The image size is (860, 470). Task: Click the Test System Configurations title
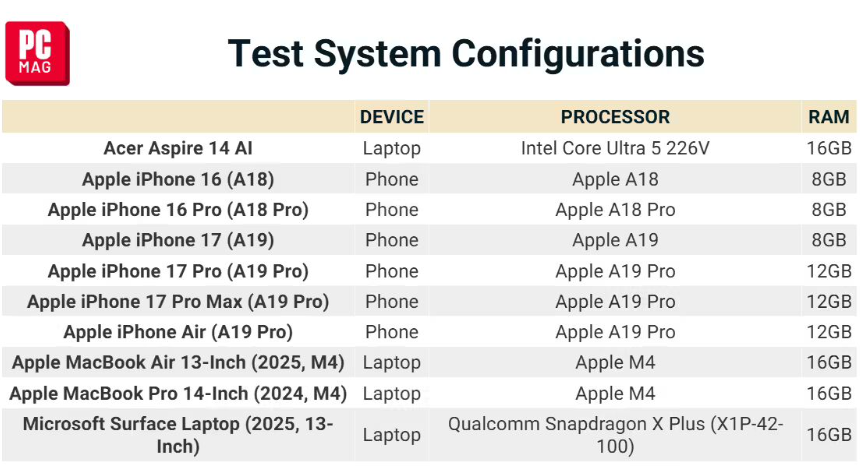(x=466, y=52)
